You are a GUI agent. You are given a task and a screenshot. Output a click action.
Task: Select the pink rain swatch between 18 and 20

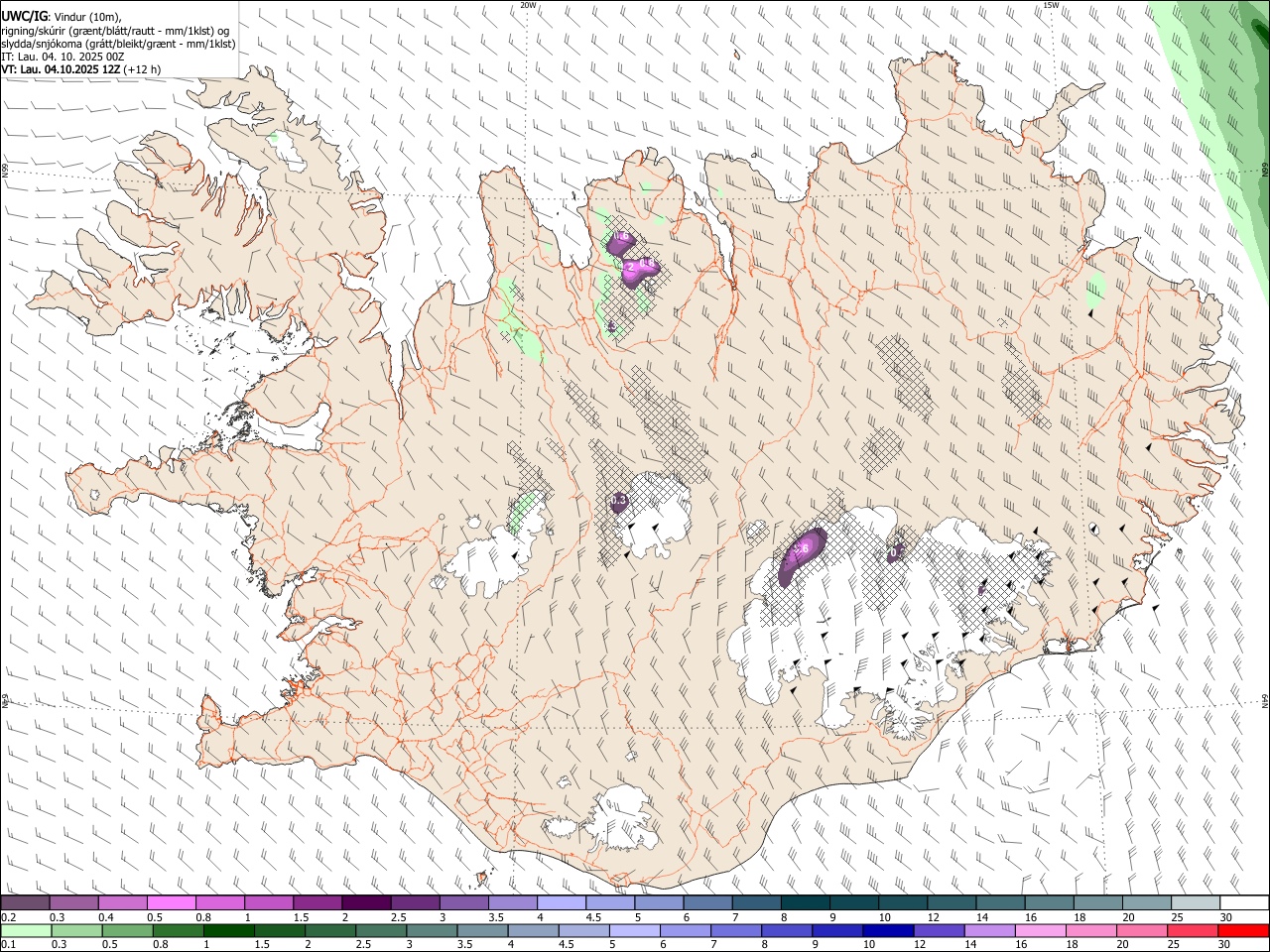tap(1092, 931)
